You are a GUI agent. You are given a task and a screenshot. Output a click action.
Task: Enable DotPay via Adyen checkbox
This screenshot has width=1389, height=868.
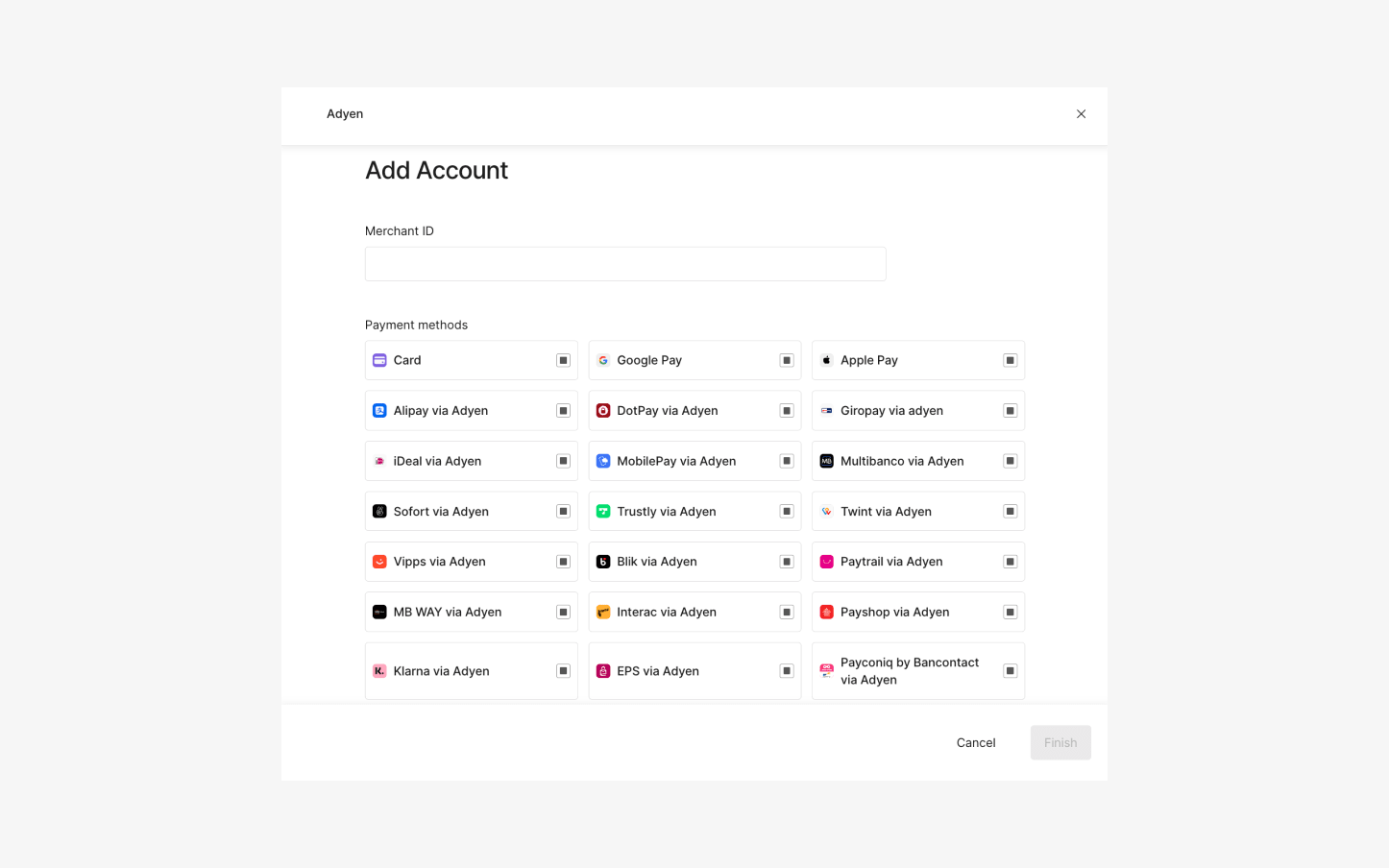pos(787,411)
